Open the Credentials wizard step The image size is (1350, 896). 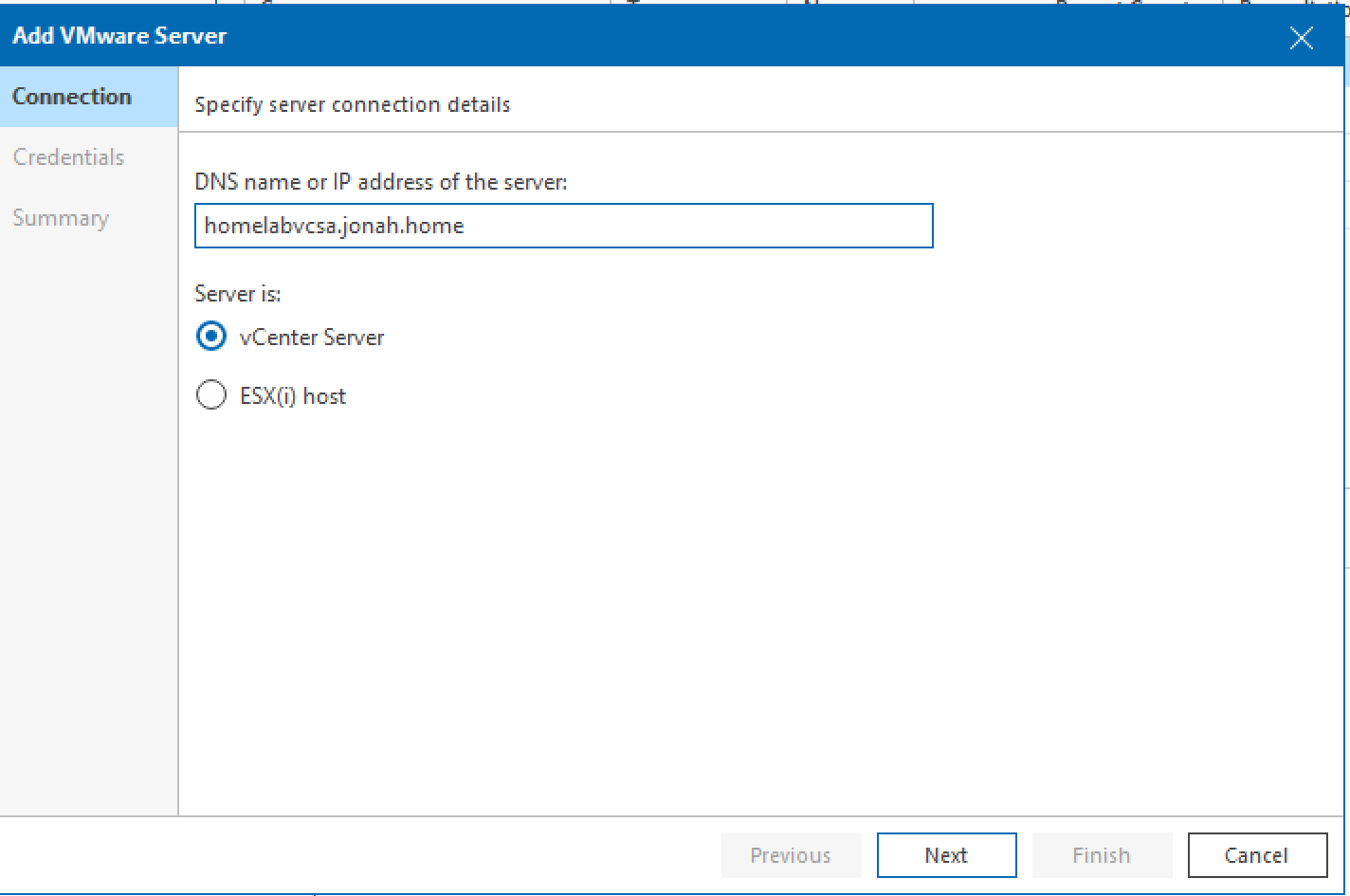coord(68,156)
